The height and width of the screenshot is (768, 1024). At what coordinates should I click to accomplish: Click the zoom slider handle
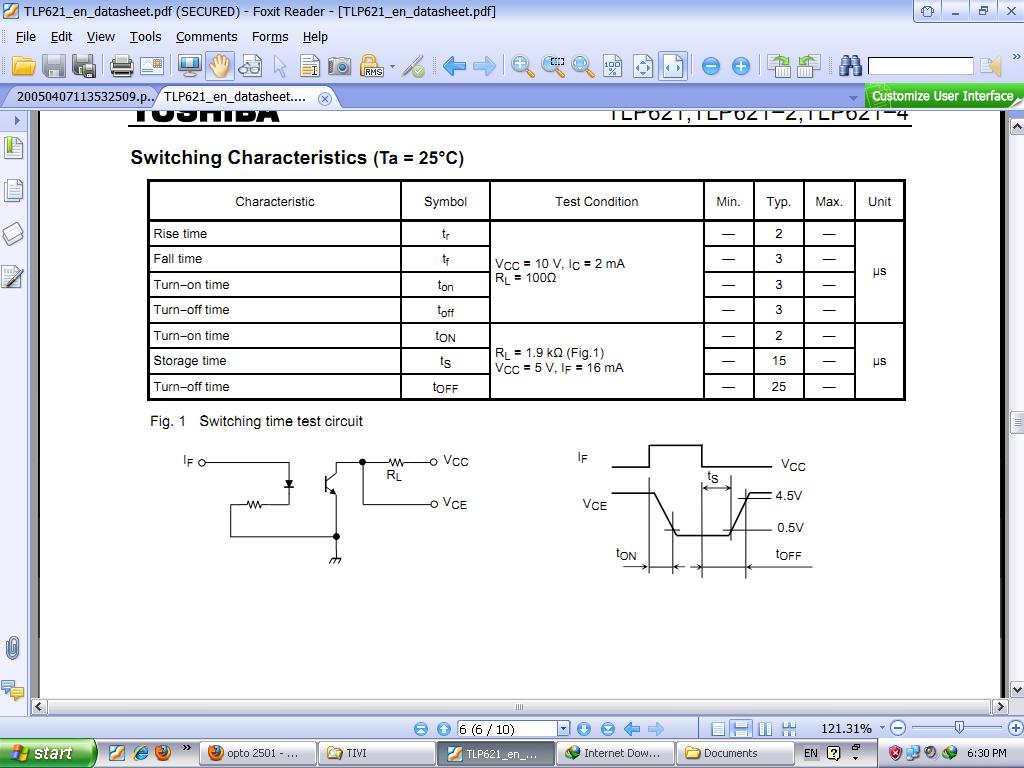pyautogui.click(x=959, y=728)
